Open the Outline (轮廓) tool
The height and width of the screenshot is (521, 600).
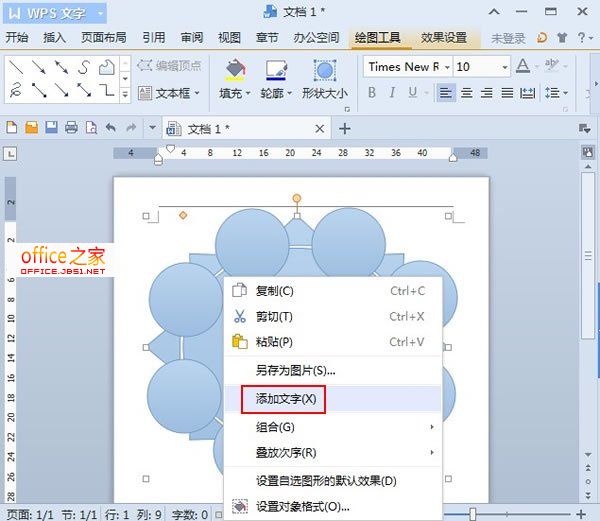[276, 80]
